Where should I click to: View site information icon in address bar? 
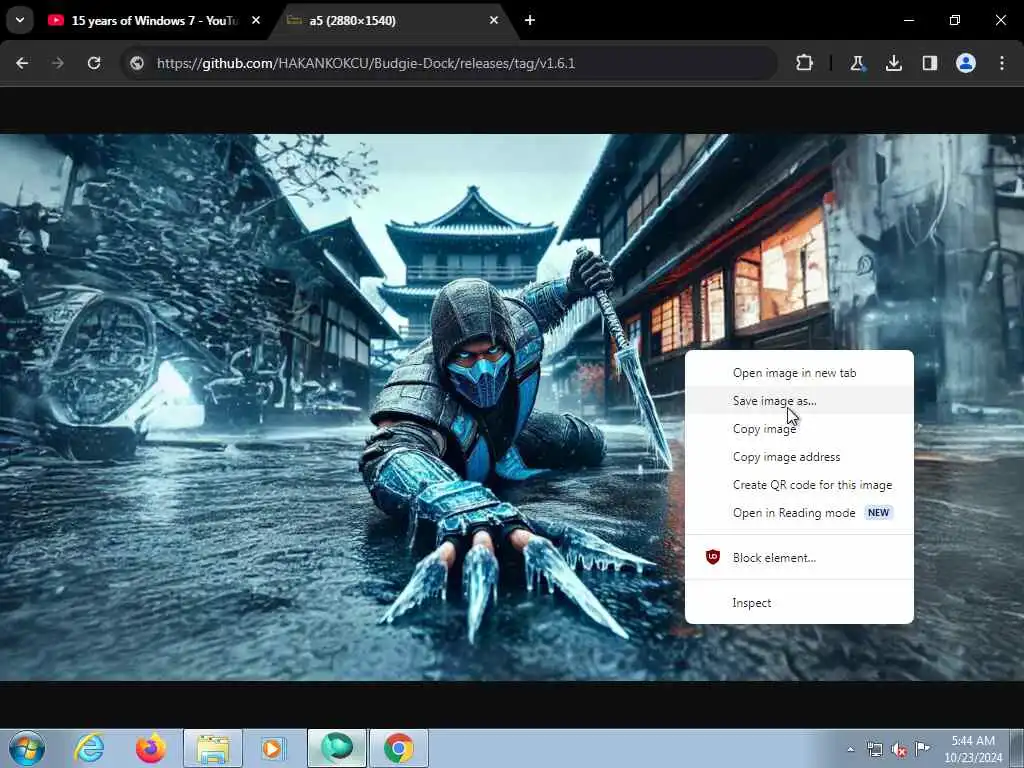(137, 63)
